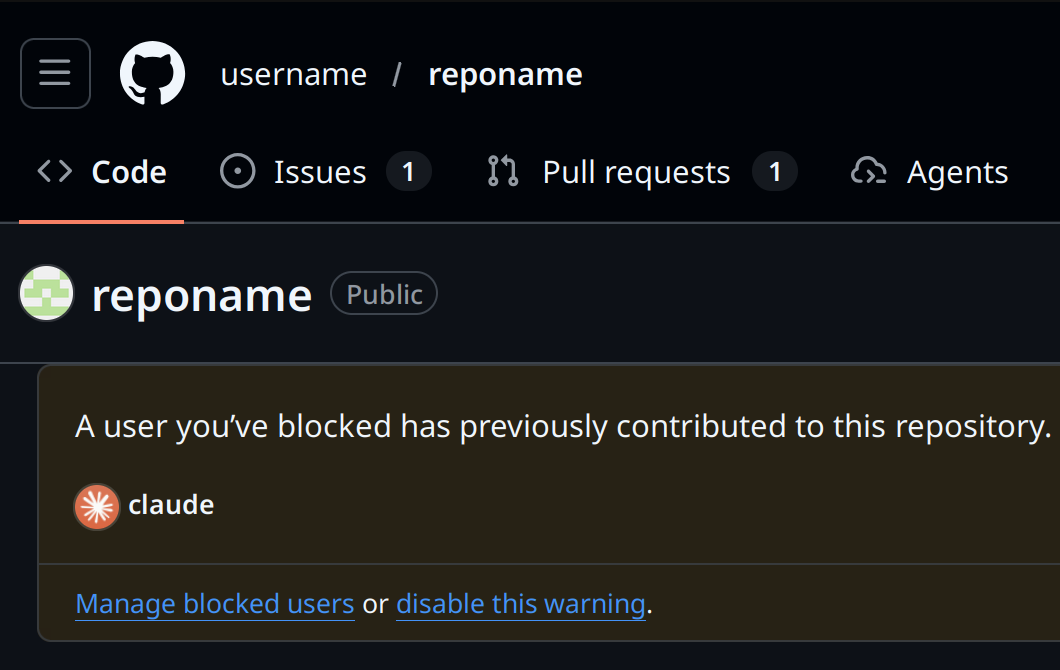Click the Public visibility label

(384, 294)
